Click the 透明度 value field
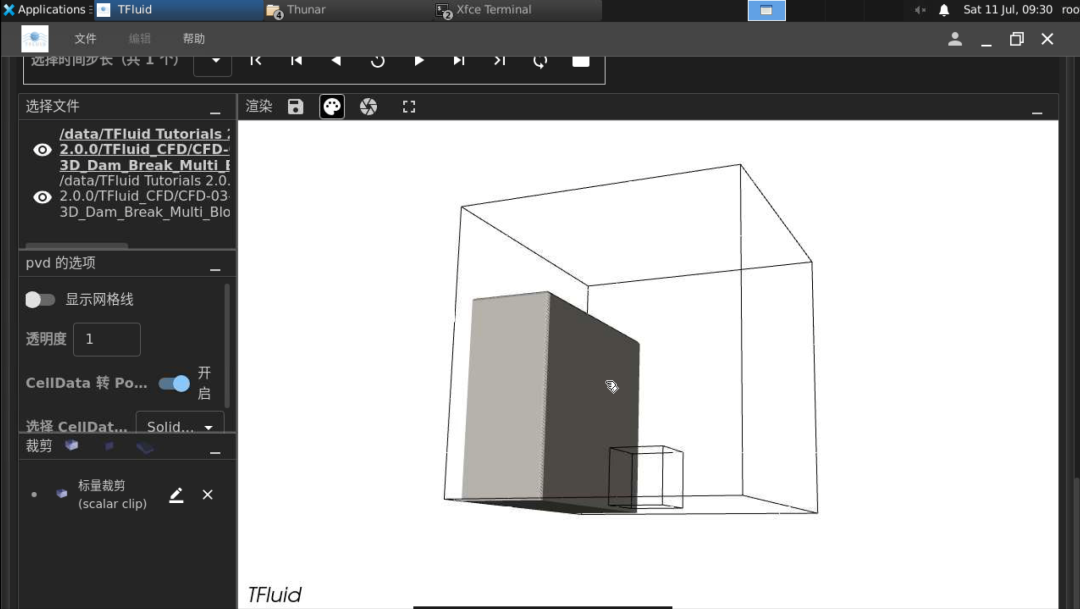 [x=107, y=339]
